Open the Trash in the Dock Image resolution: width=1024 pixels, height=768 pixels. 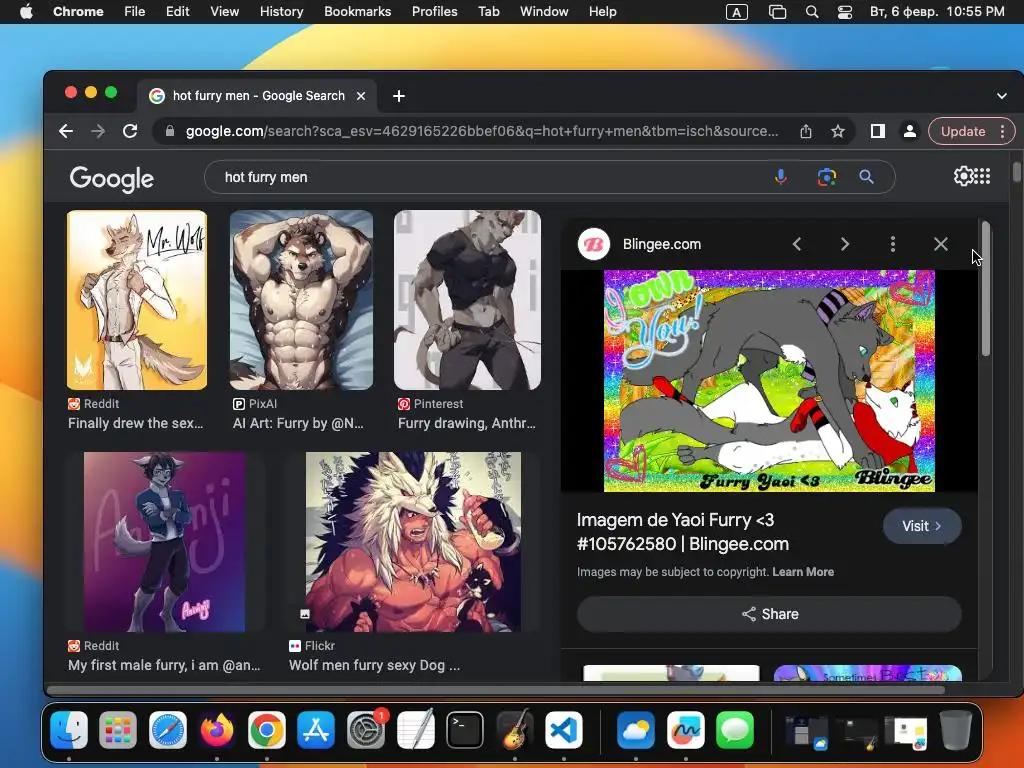coord(955,729)
